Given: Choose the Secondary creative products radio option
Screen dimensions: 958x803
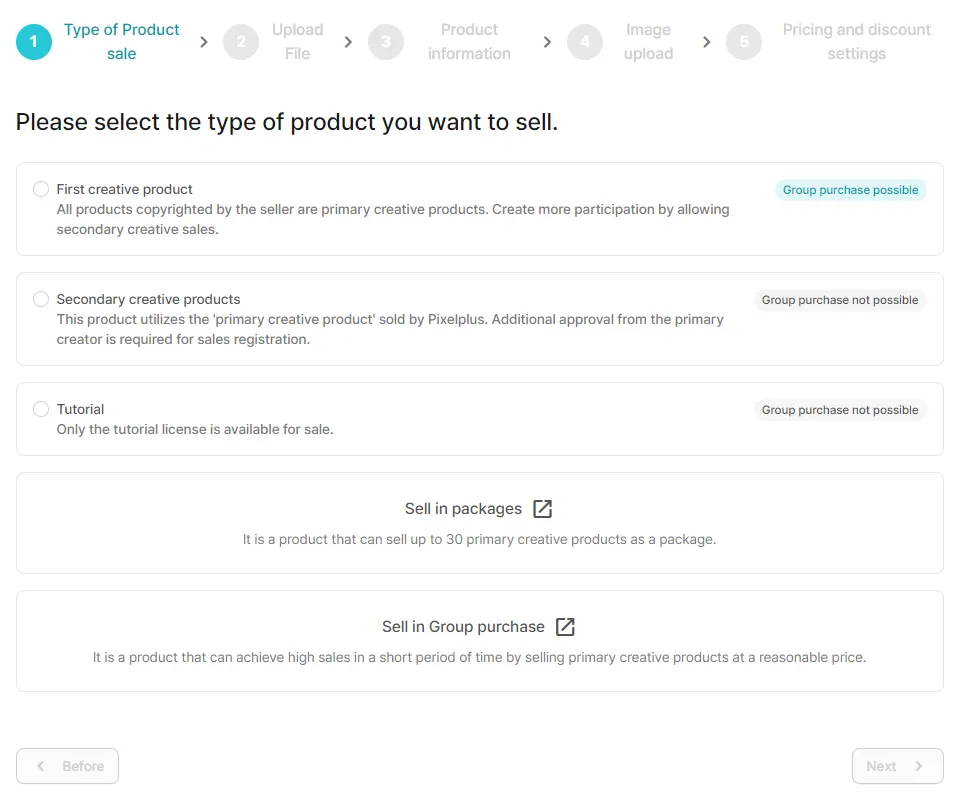Looking at the screenshot, I should coord(41,299).
